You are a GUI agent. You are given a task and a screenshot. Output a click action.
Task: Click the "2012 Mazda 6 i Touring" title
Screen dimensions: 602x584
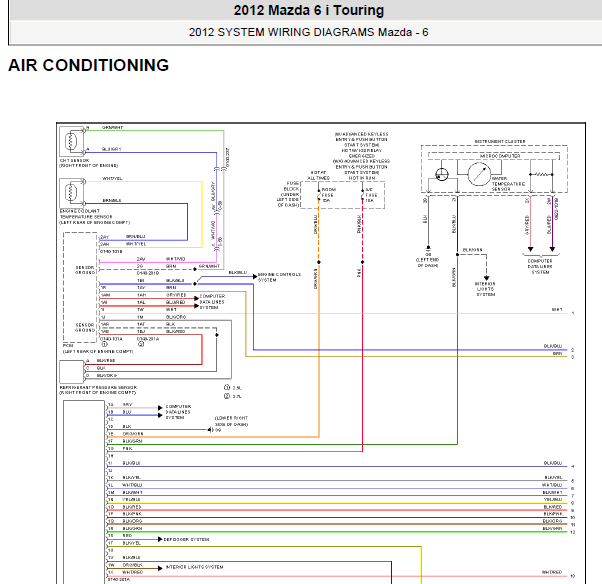(309, 10)
